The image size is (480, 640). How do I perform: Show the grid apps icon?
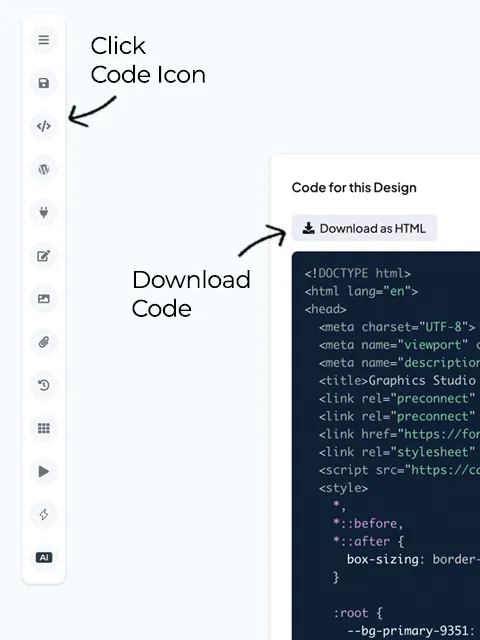[44, 428]
